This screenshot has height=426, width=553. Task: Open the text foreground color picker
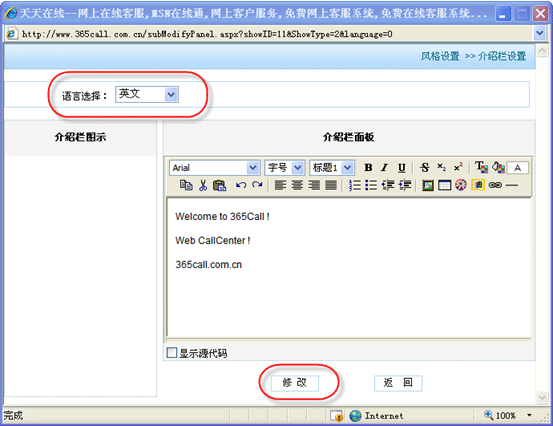[481, 167]
